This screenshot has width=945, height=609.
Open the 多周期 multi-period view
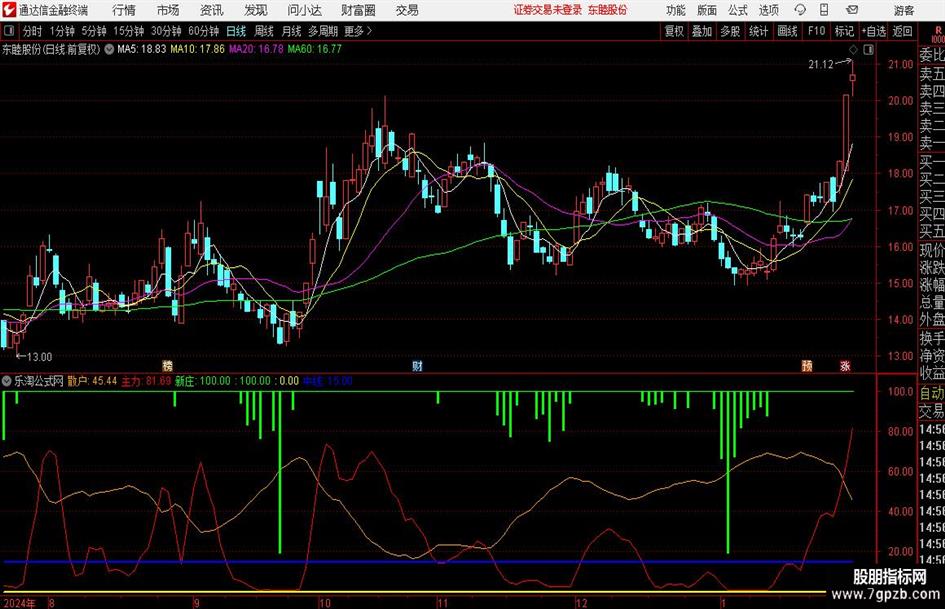[323, 31]
